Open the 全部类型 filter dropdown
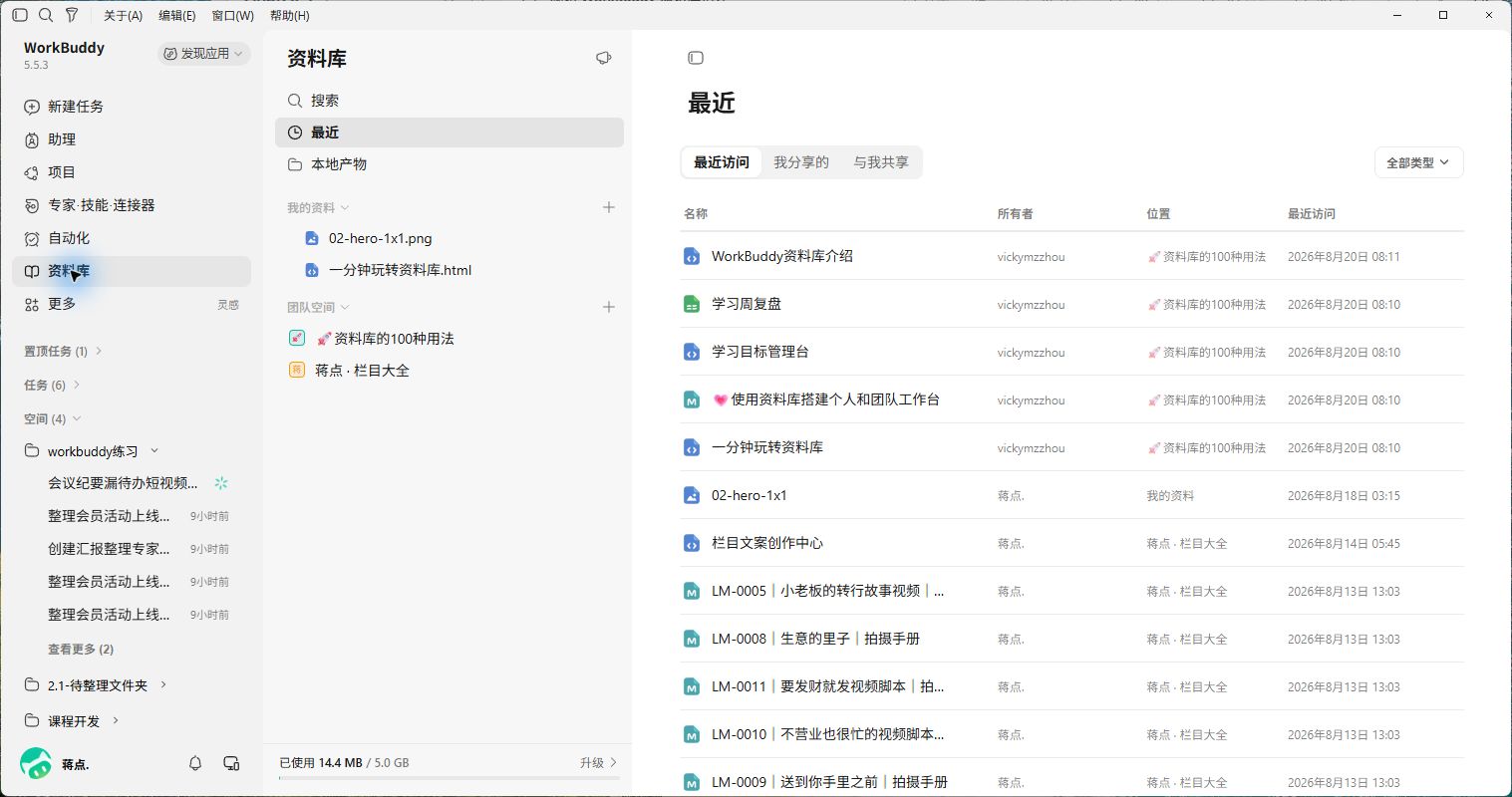The width and height of the screenshot is (1512, 797). pos(1418,162)
